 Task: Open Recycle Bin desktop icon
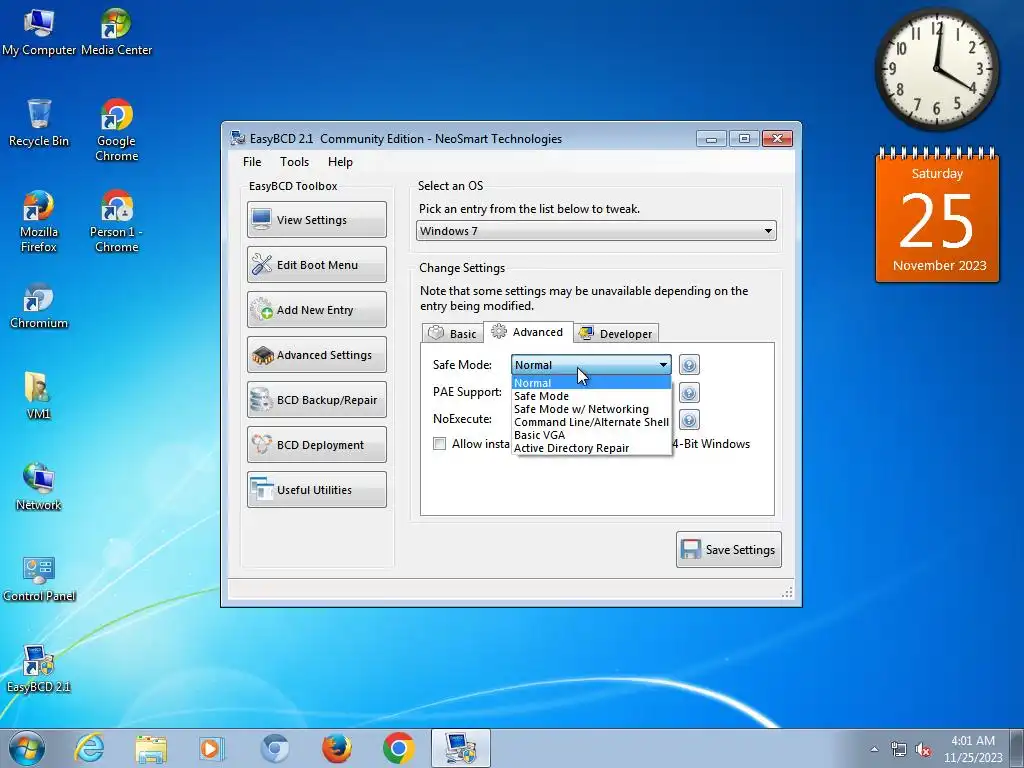click(x=39, y=123)
